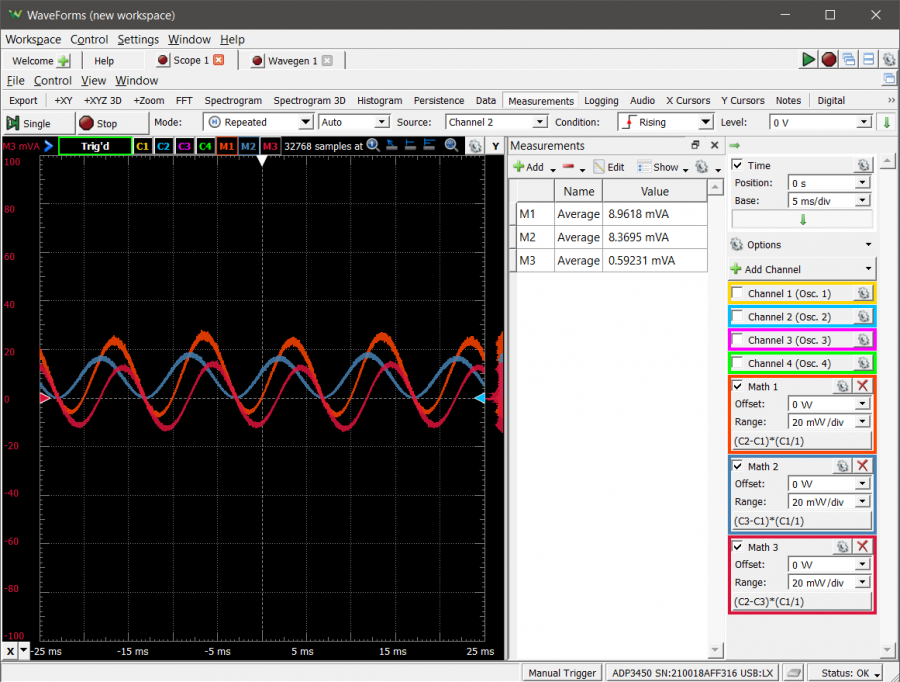
Task: Close the Wavegen 1 tab
Action: coord(327,60)
